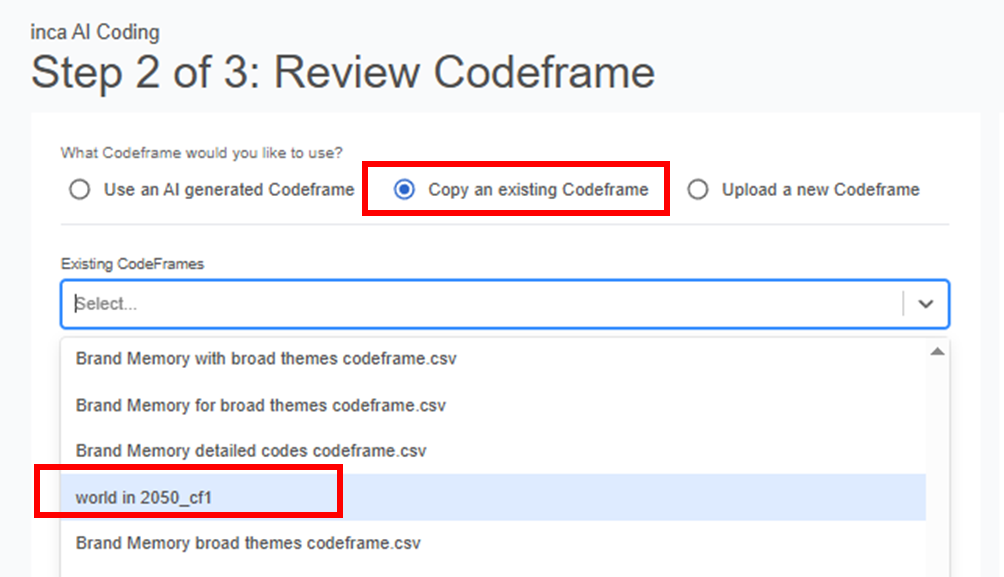This screenshot has width=1004, height=577.
Task: Select the 'Use an AI generated Codeframe' radio button
Action: (79, 190)
